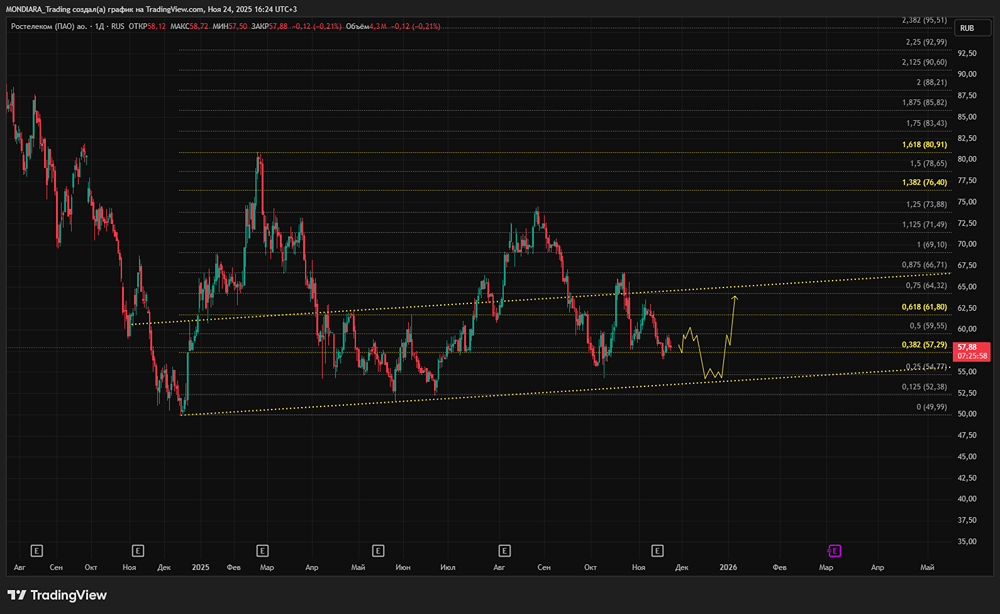1000x614 pixels.
Task: Click the 45,00 price axis label
Action: (x=967, y=457)
